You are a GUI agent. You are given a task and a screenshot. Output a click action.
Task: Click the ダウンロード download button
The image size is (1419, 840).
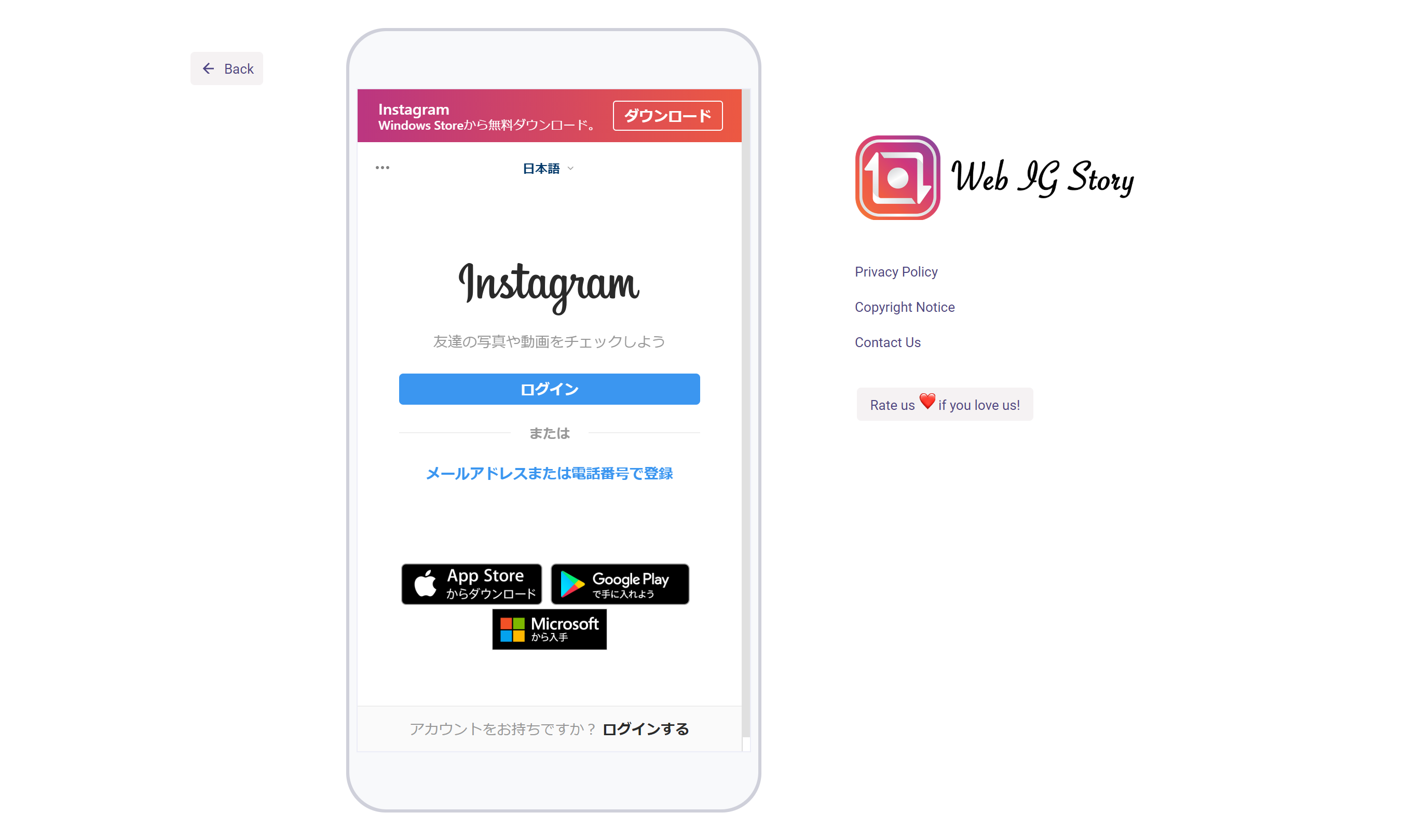pyautogui.click(x=666, y=114)
